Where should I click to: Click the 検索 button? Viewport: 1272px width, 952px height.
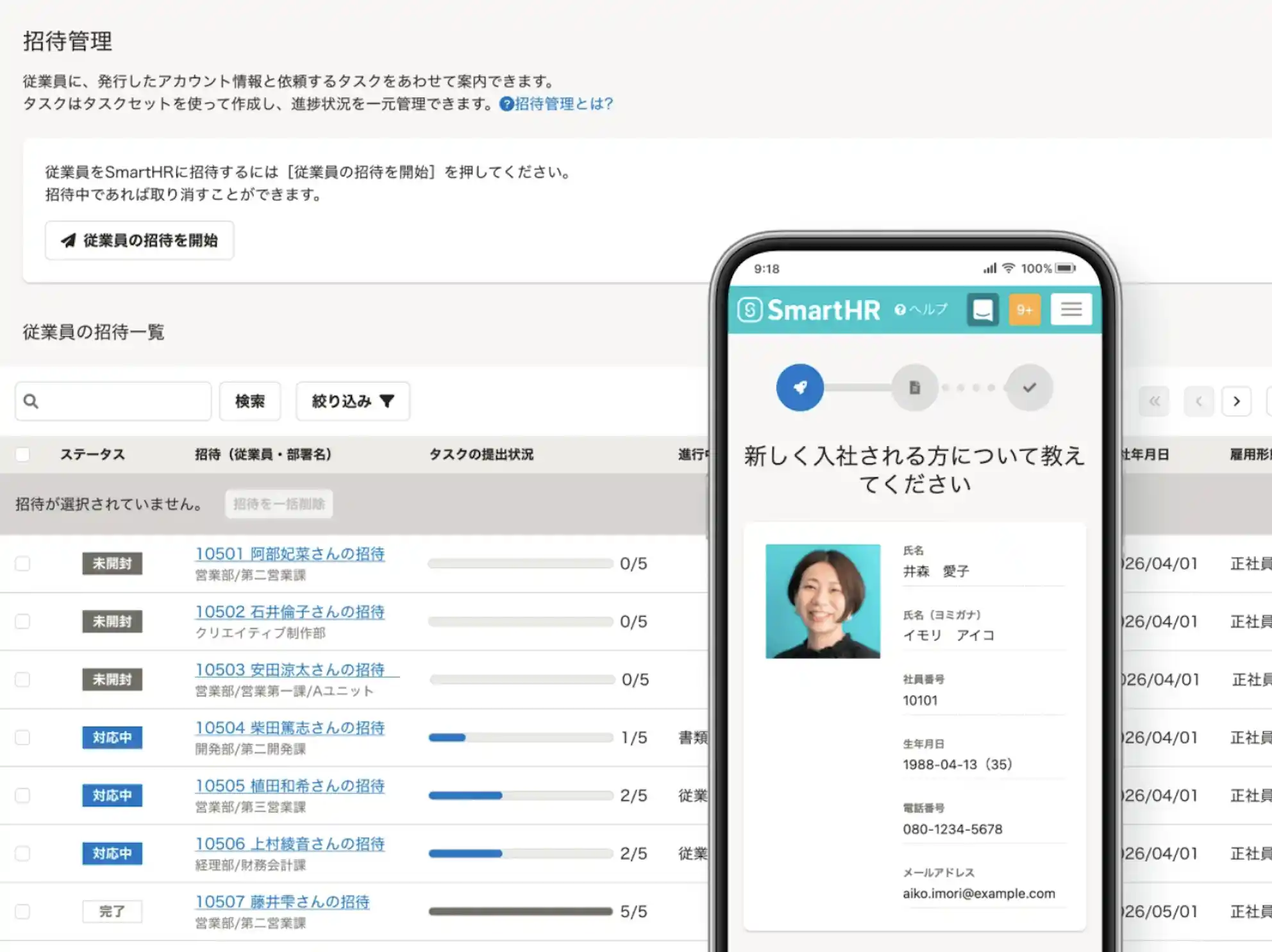click(250, 401)
